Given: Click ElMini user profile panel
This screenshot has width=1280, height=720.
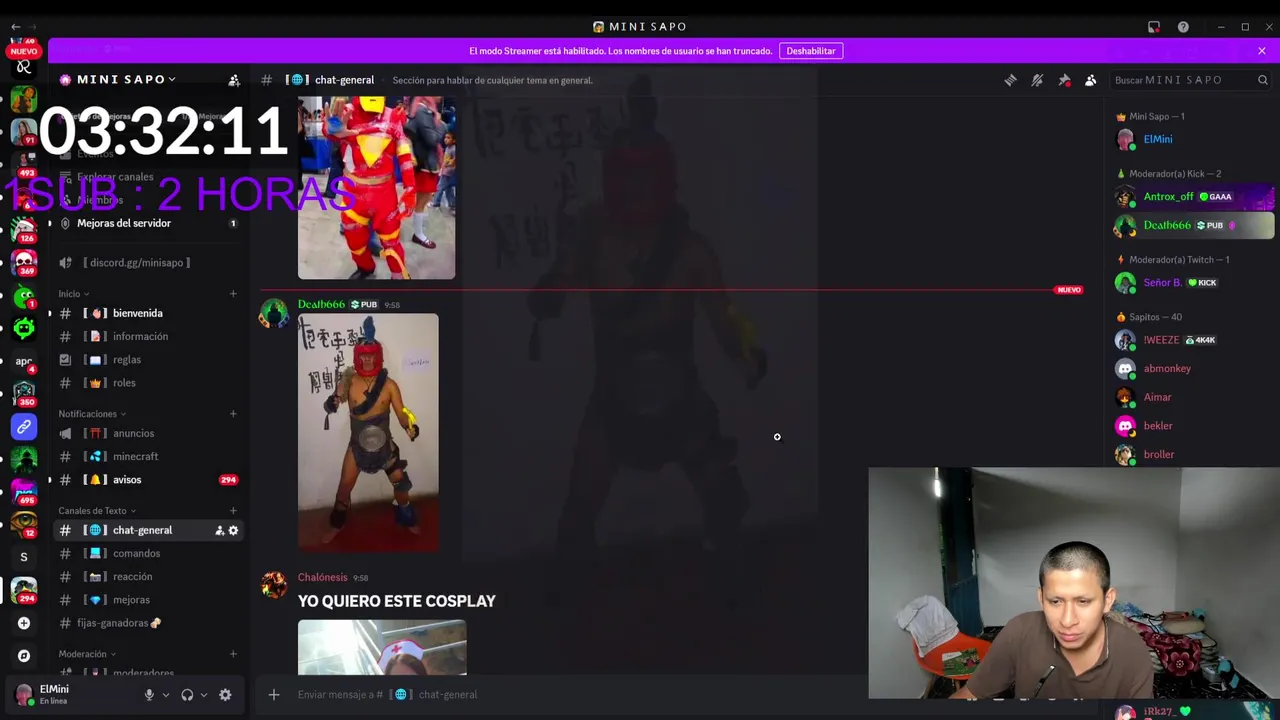Looking at the screenshot, I should pos(70,694).
